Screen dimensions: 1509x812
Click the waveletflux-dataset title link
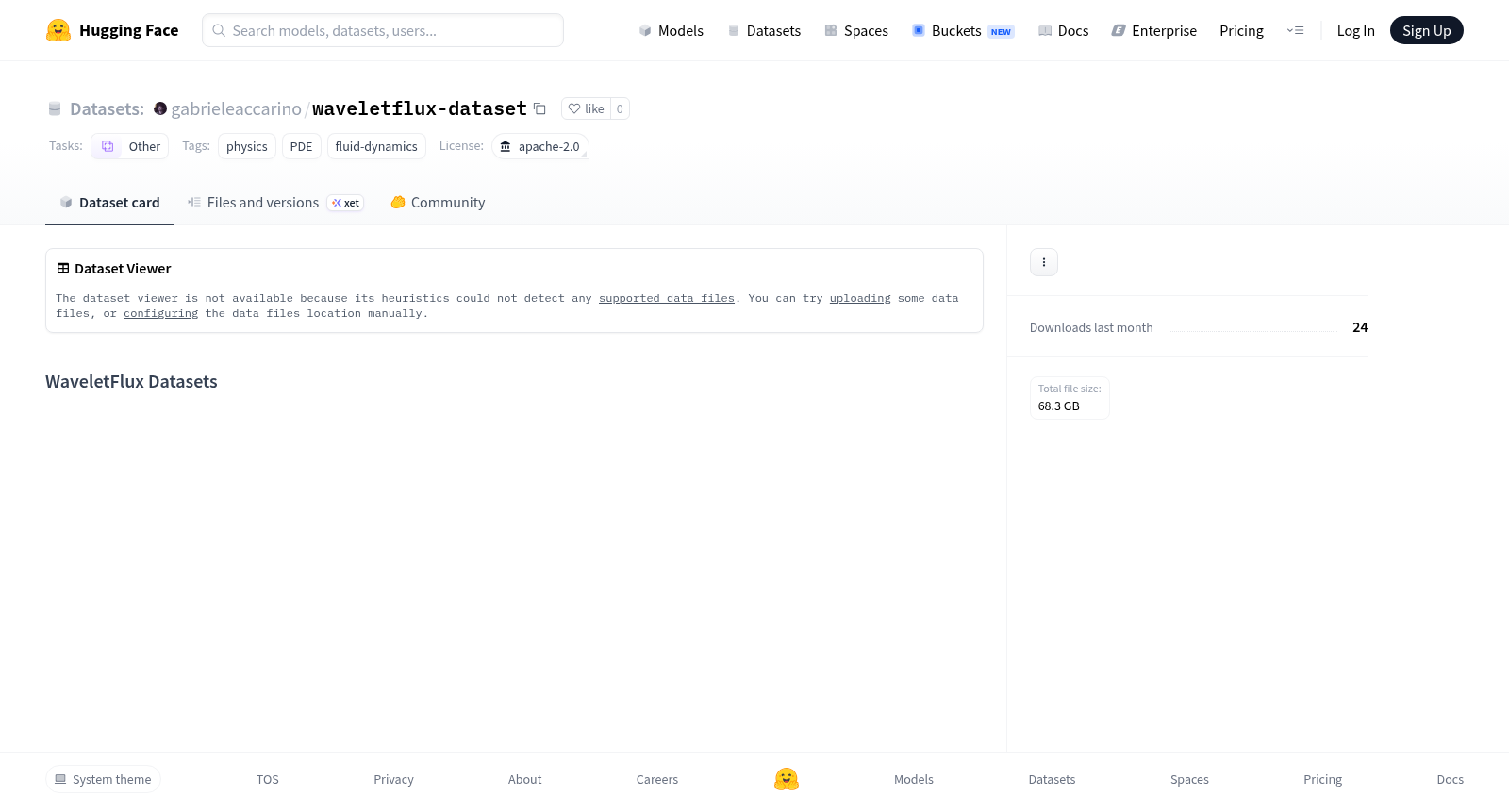click(x=419, y=108)
